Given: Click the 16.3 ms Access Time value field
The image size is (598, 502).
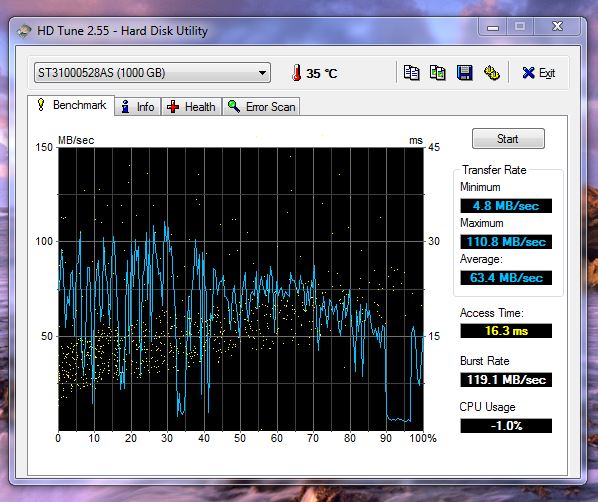Looking at the screenshot, I should pos(506,330).
